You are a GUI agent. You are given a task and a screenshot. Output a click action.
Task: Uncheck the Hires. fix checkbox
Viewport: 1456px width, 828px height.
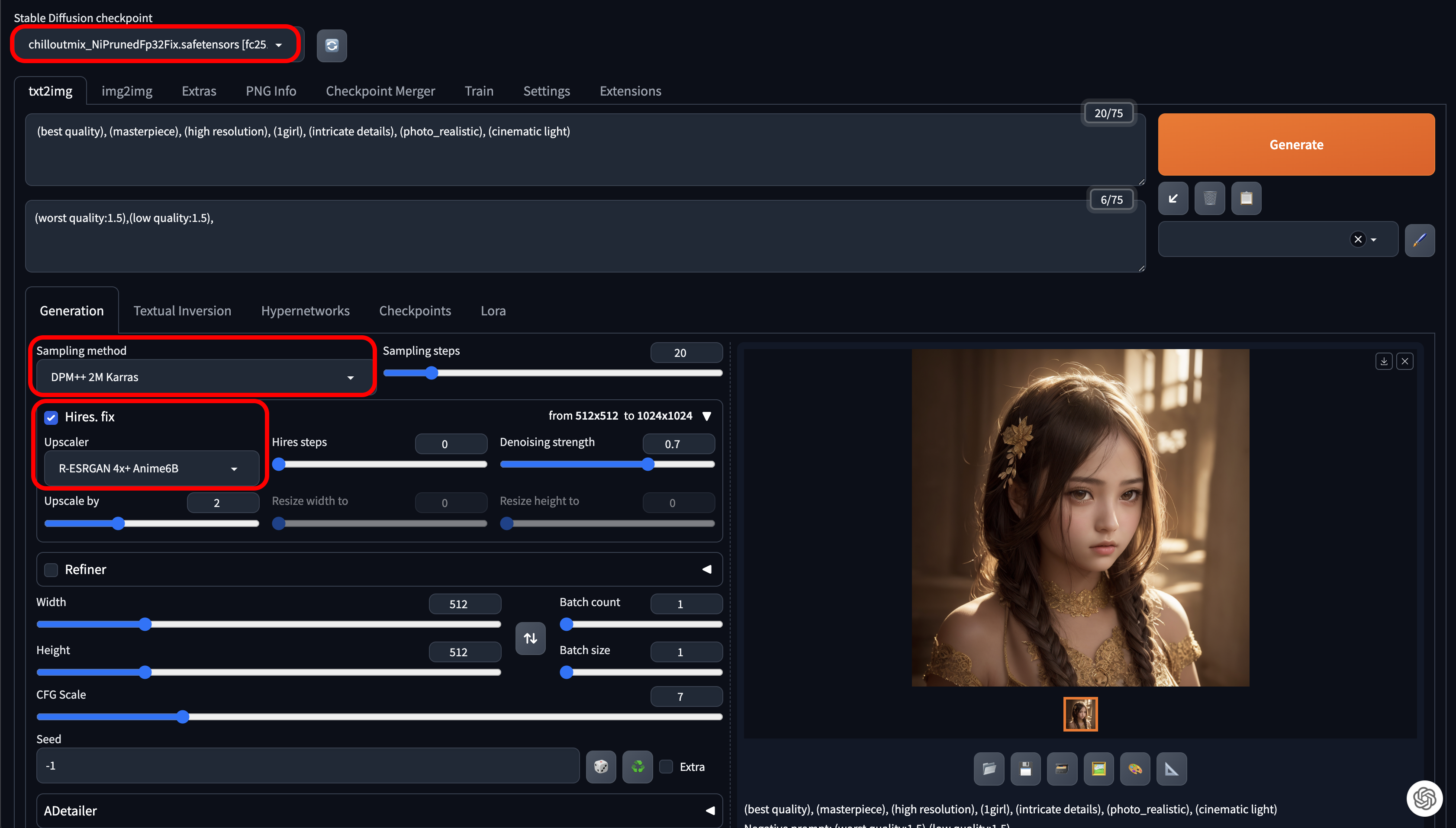point(51,418)
